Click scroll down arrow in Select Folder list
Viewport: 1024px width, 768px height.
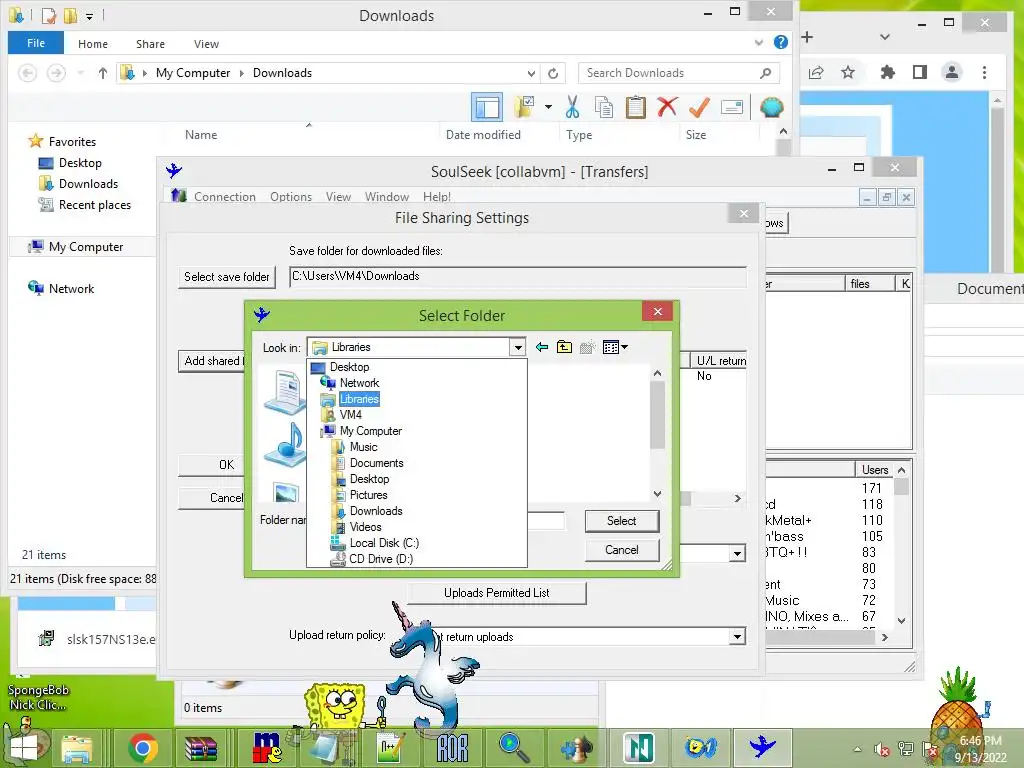(658, 494)
